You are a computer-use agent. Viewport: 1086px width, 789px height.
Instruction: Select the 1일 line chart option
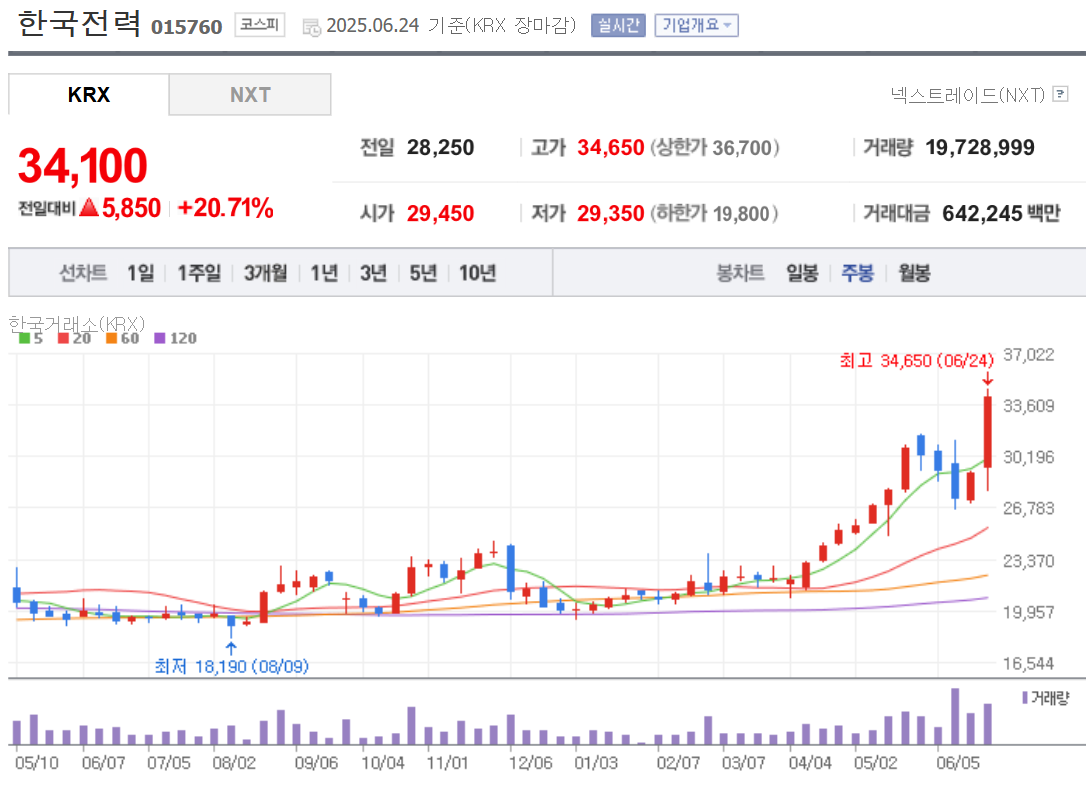[141, 273]
